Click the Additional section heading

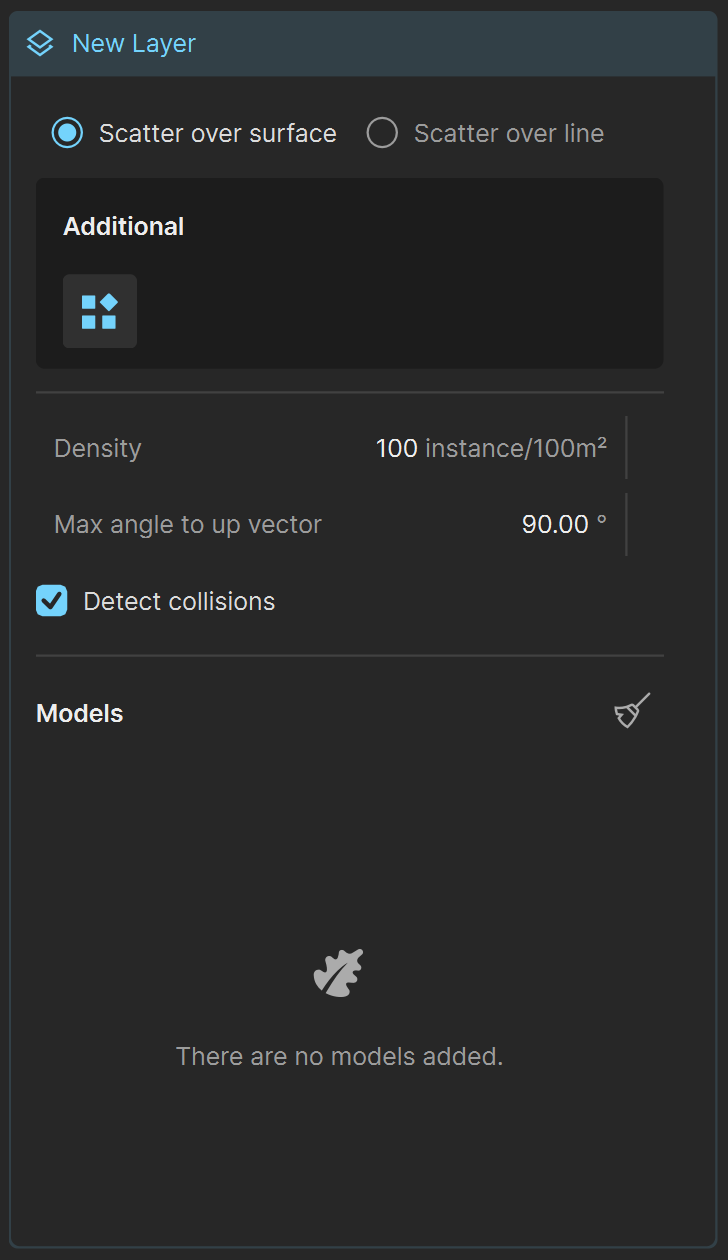124,226
